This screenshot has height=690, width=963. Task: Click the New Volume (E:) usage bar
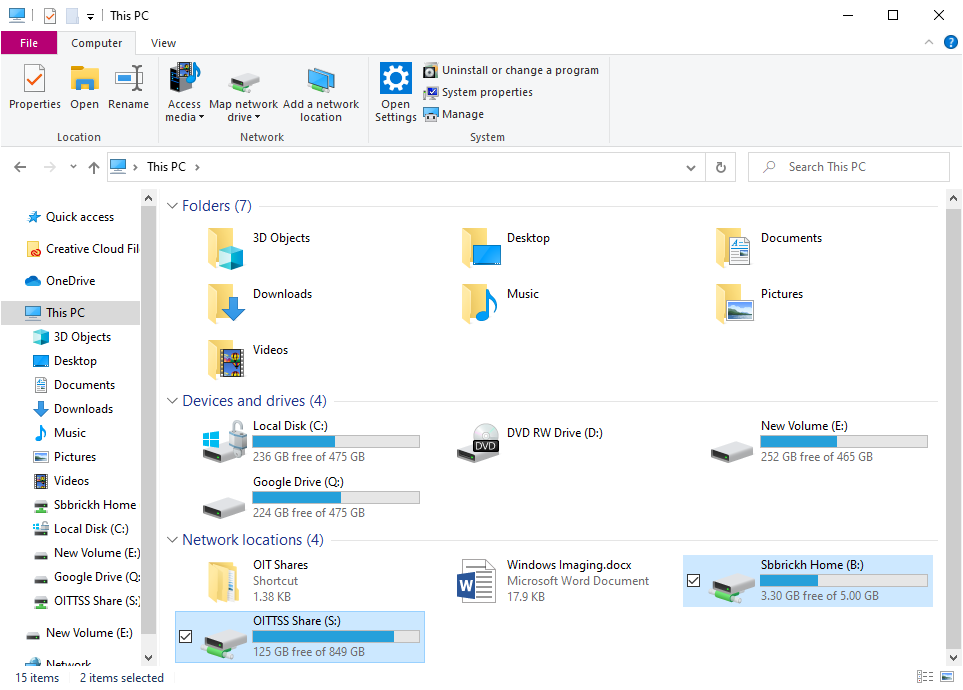point(844,441)
